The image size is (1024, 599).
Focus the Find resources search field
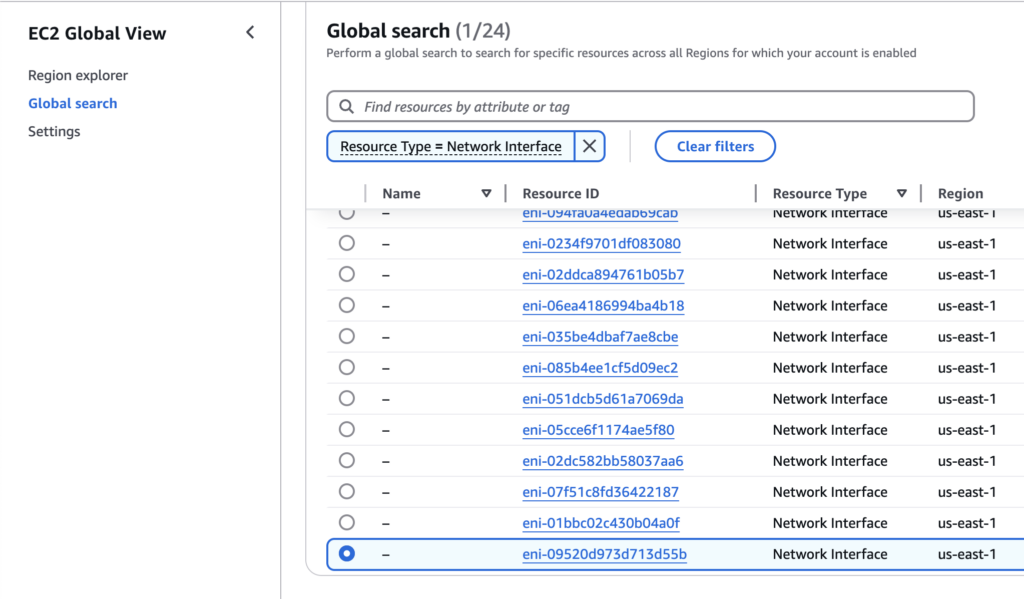click(x=660, y=107)
